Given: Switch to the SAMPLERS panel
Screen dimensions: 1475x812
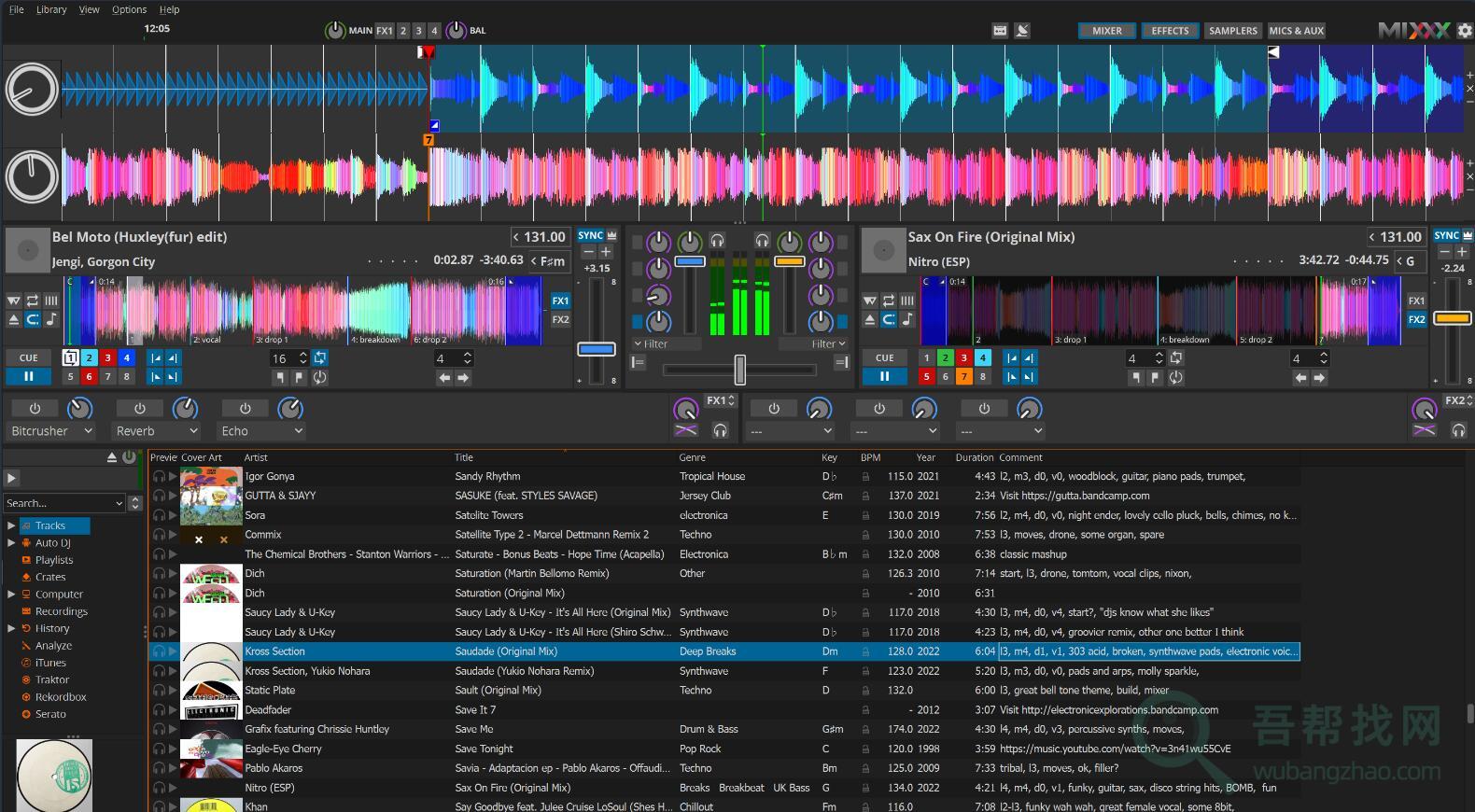Looking at the screenshot, I should click(x=1232, y=31).
